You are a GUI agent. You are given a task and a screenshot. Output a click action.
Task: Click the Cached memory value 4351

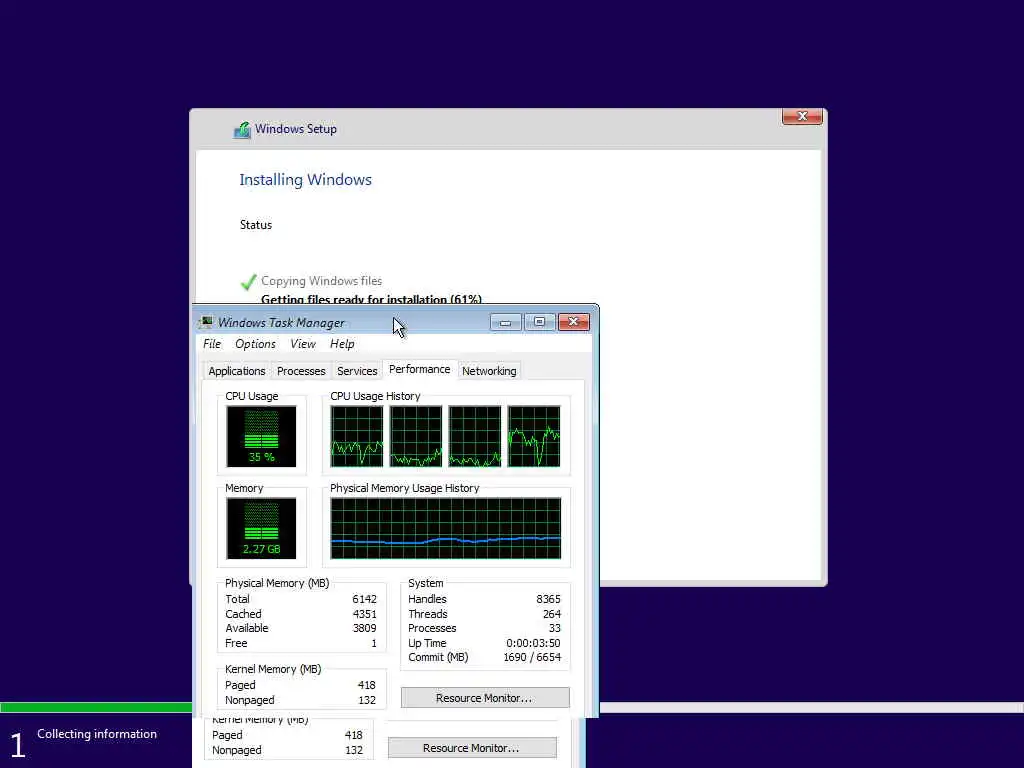point(364,614)
